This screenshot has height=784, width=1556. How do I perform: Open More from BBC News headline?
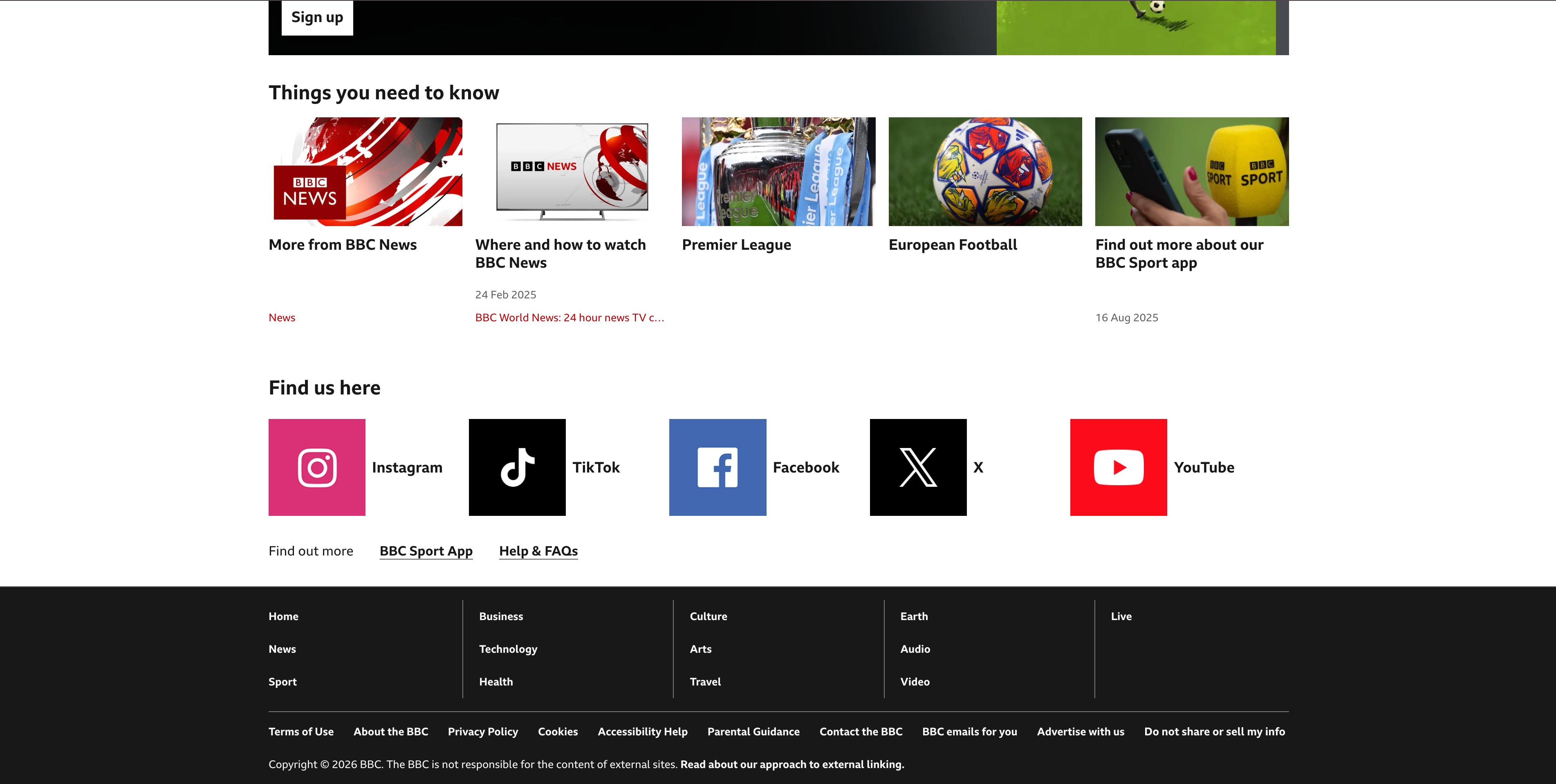point(343,244)
